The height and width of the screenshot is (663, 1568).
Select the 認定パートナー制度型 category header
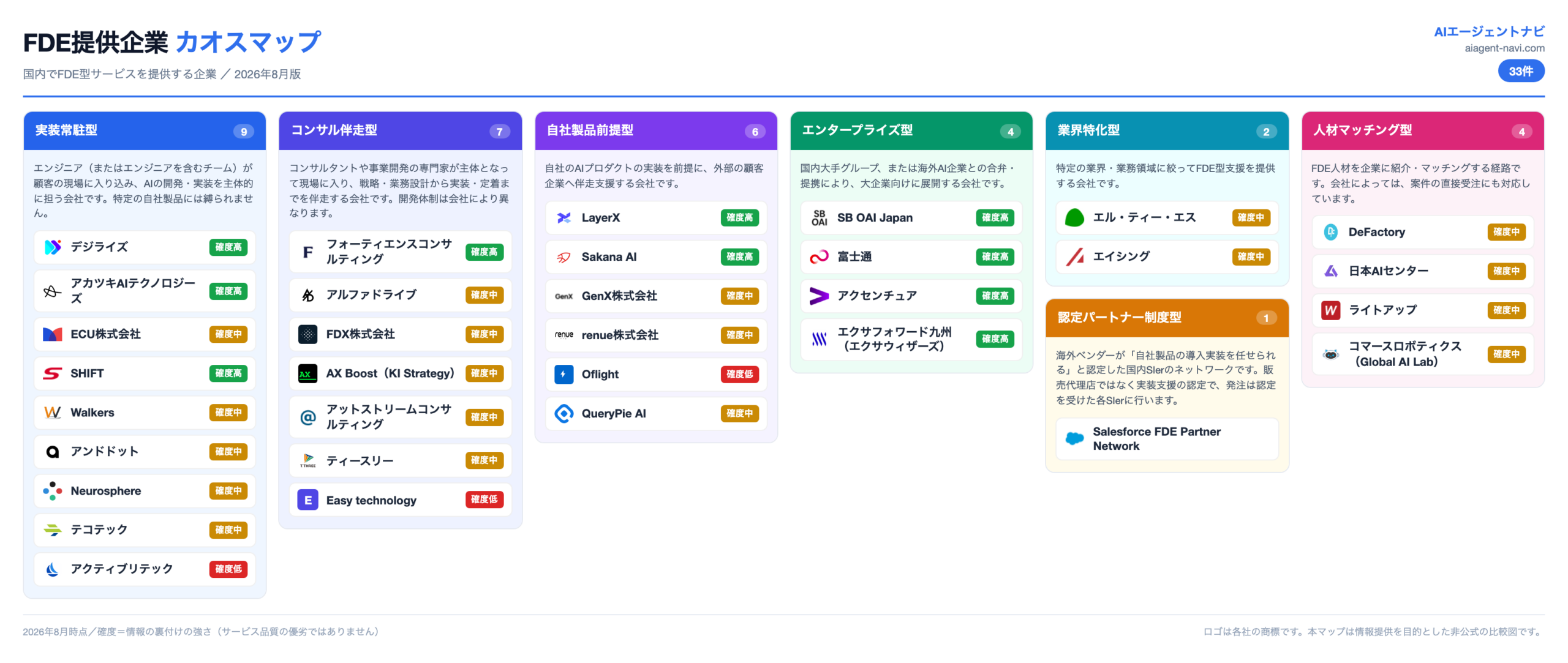coord(1167,318)
